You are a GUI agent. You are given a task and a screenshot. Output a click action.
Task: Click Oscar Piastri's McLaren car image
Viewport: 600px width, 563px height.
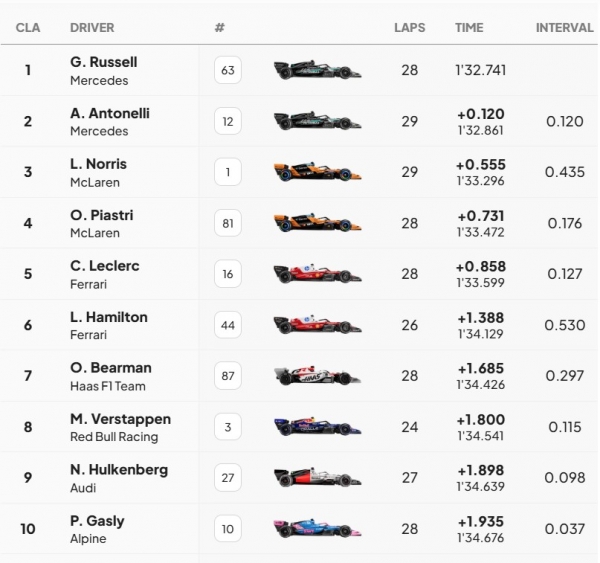[317, 223]
